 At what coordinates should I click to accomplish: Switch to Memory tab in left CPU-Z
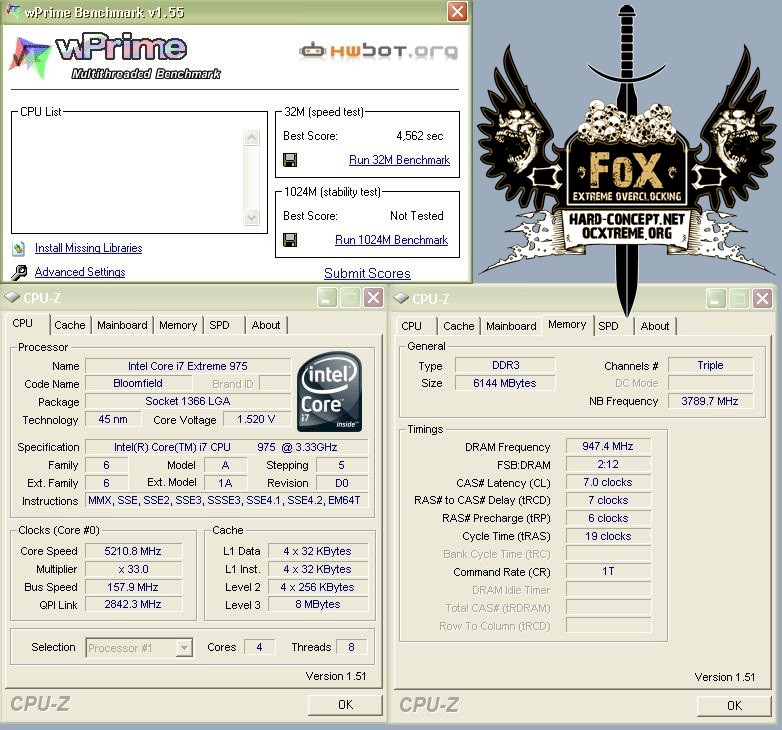pos(178,325)
